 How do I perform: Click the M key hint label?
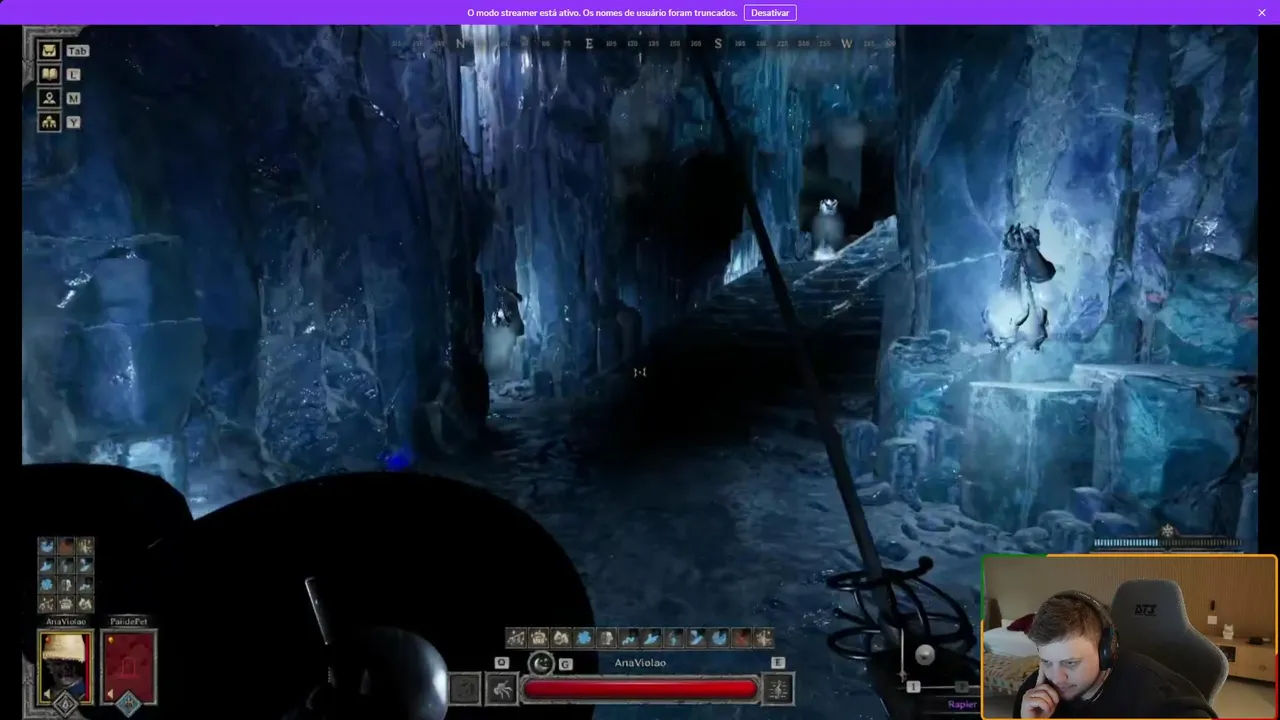click(x=74, y=99)
